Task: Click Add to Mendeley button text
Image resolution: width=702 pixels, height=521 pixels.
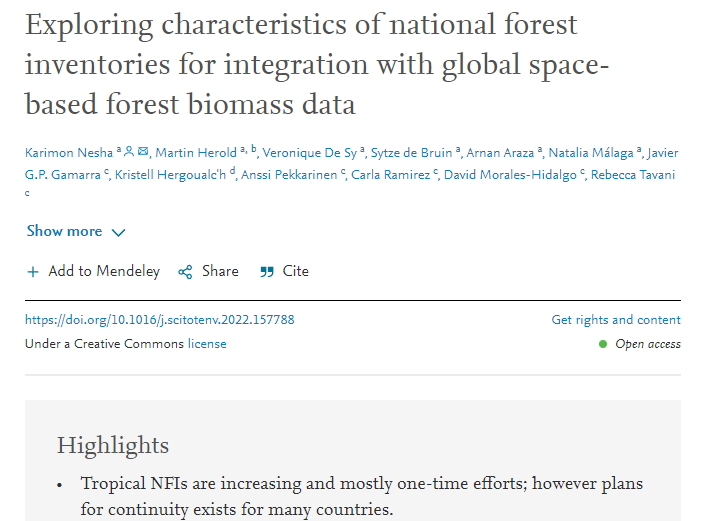Action: pos(104,271)
